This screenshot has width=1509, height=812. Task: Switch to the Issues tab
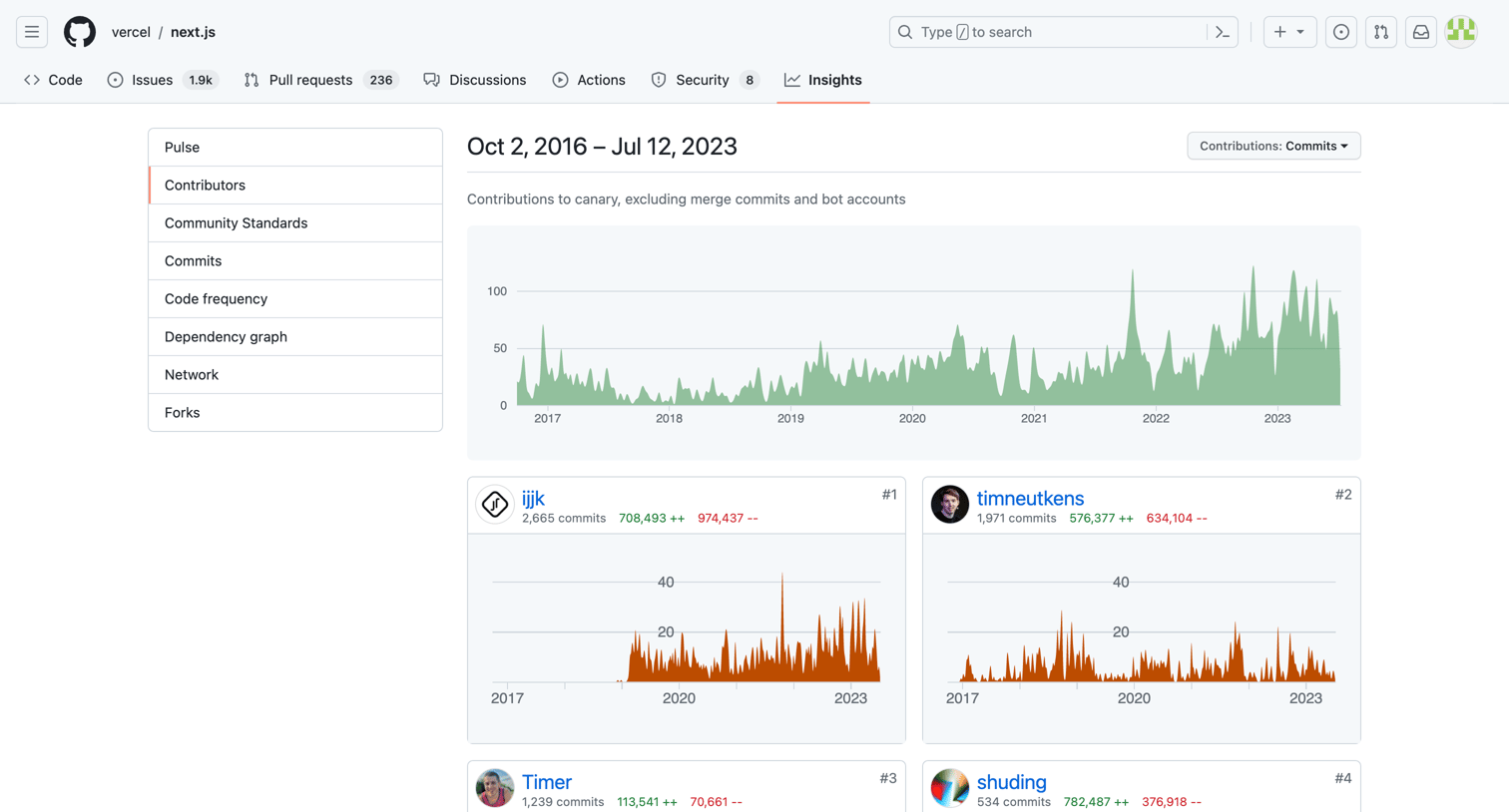(x=163, y=80)
